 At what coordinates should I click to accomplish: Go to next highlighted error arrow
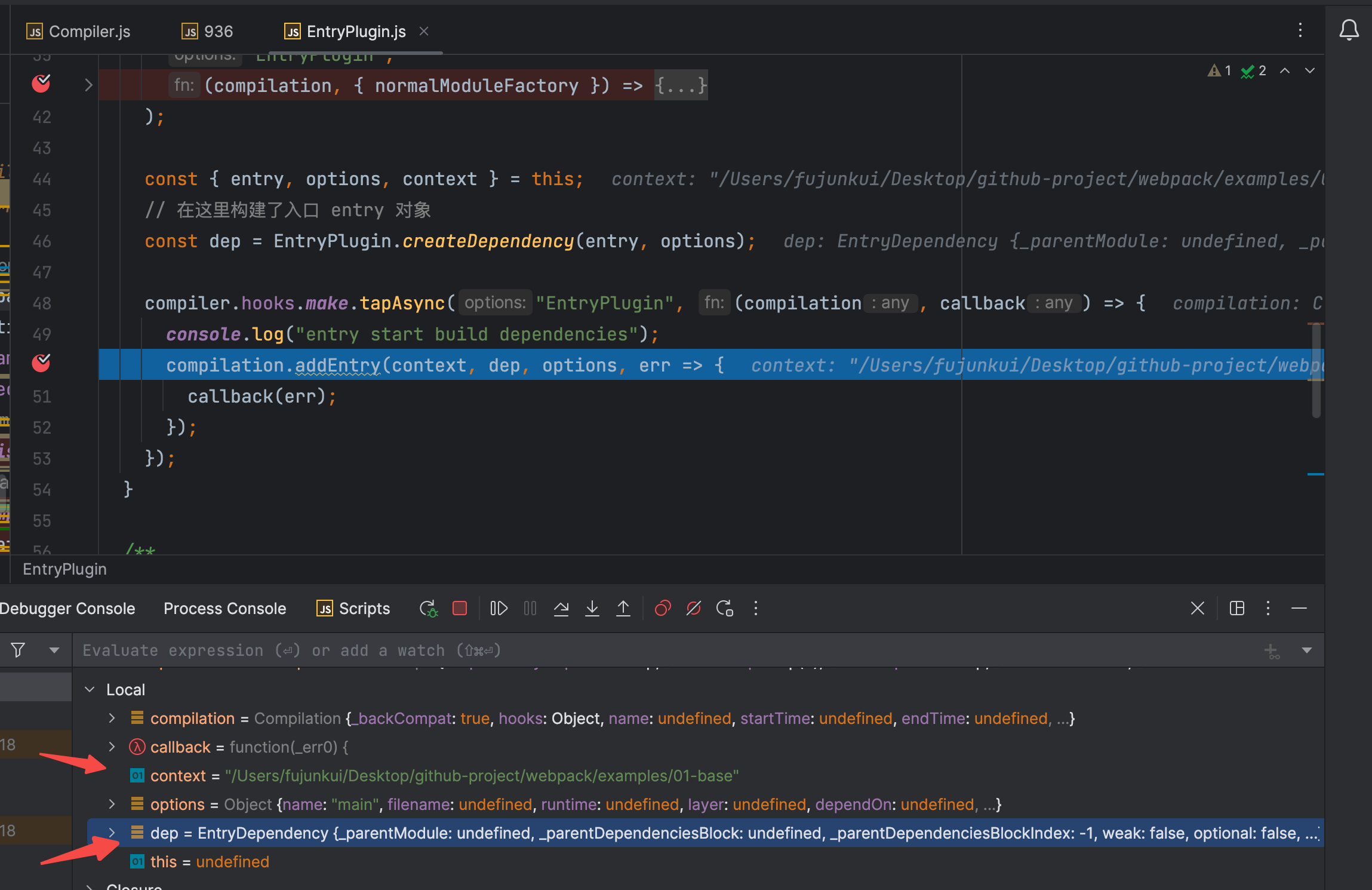(x=1310, y=71)
